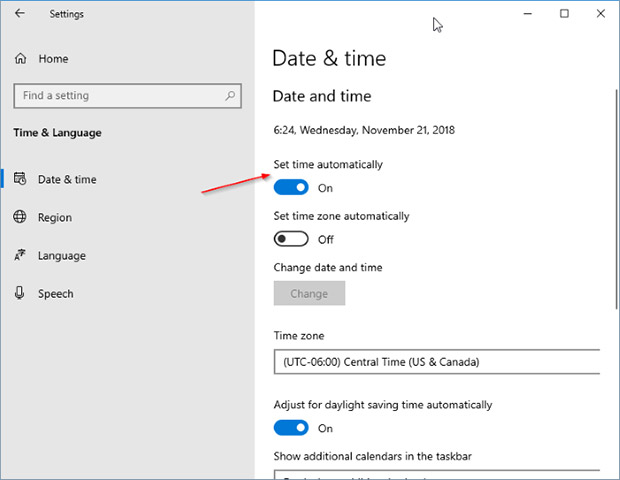Click into the Find a setting field
The image size is (620, 480).
point(127,96)
